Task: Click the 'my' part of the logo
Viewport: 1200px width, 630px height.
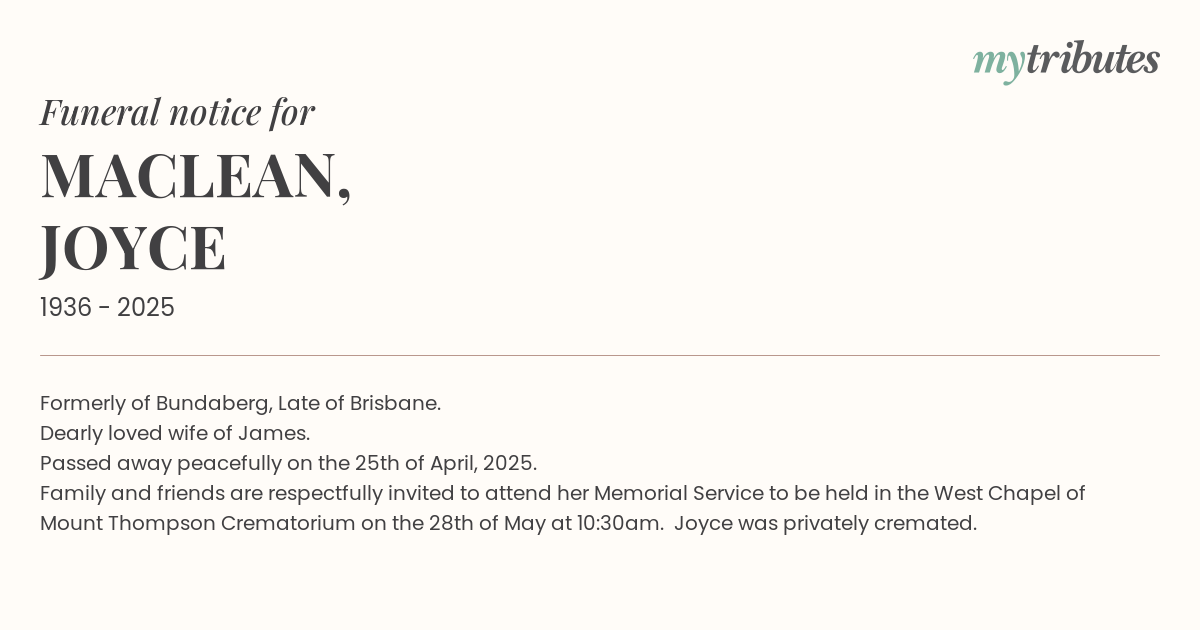Action: click(998, 64)
